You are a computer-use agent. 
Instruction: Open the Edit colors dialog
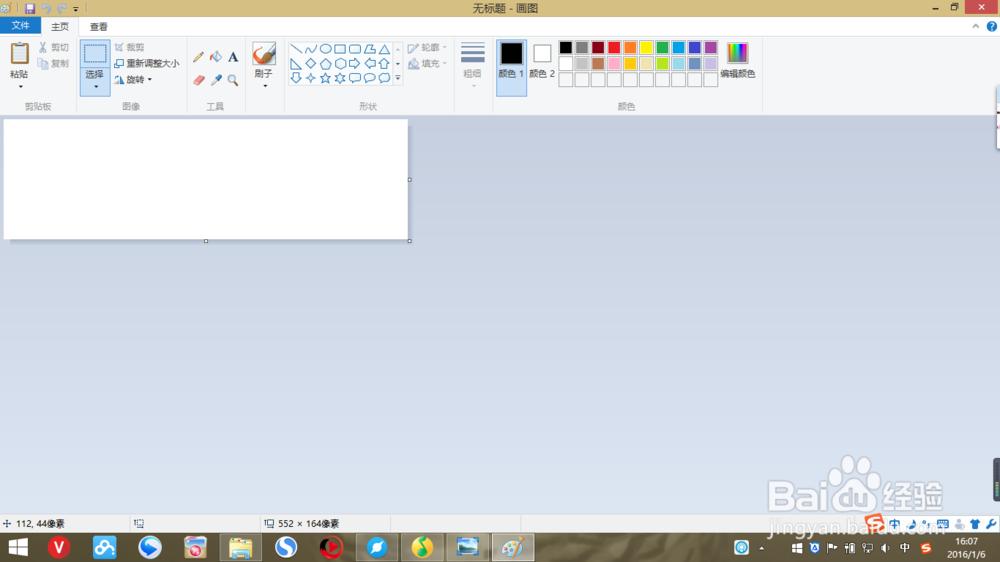[x=737, y=61]
